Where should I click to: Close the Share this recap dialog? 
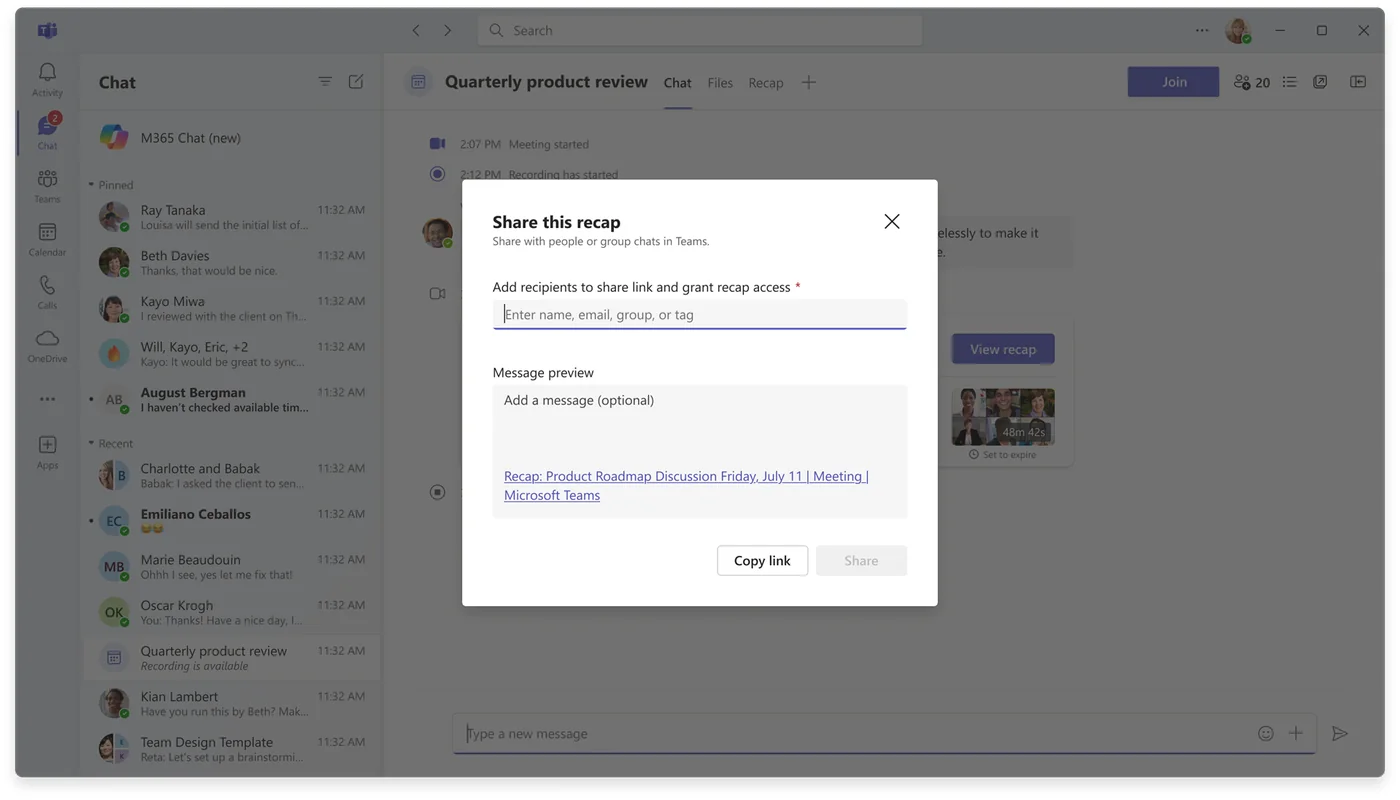point(892,221)
